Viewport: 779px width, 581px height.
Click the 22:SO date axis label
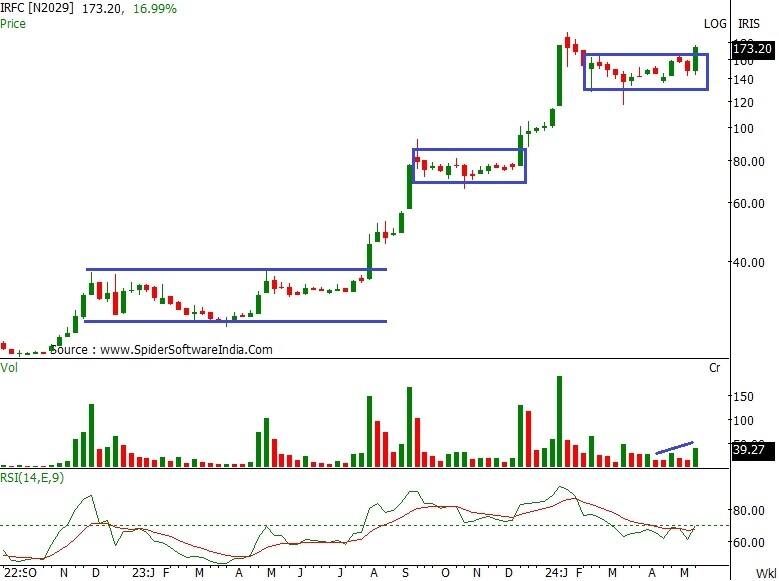click(x=20, y=573)
